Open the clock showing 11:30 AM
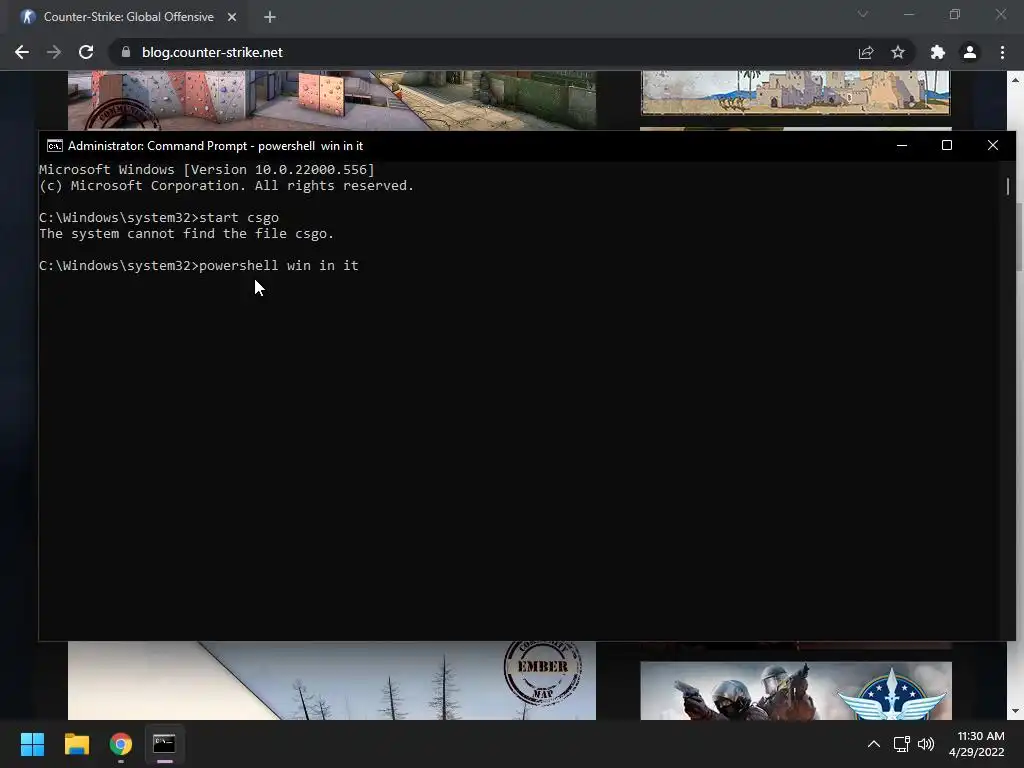 coord(976,744)
